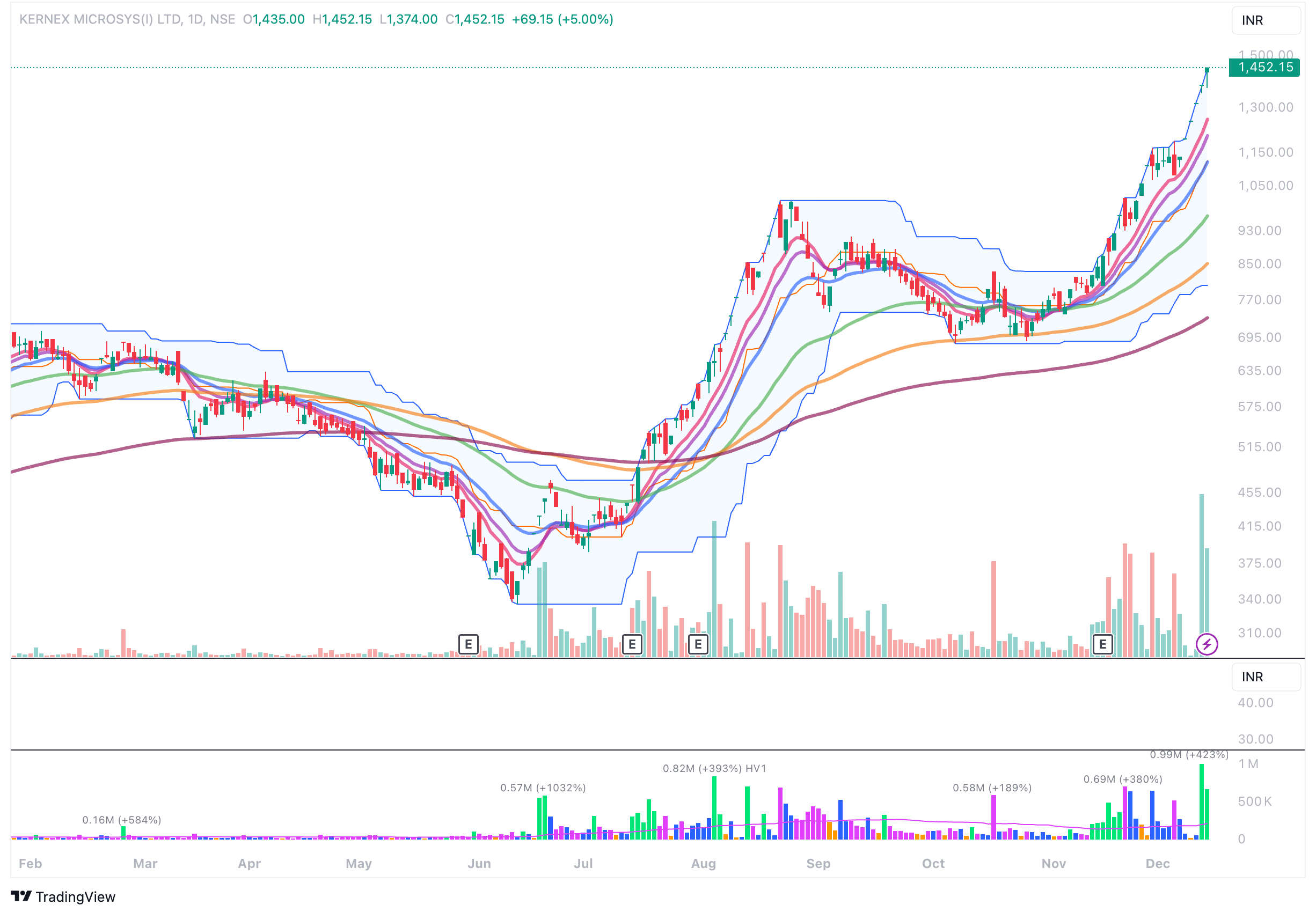Screen dimensions: 1316x912
Task: Click the green 1,452.15 current price label
Action: pos(1264,68)
